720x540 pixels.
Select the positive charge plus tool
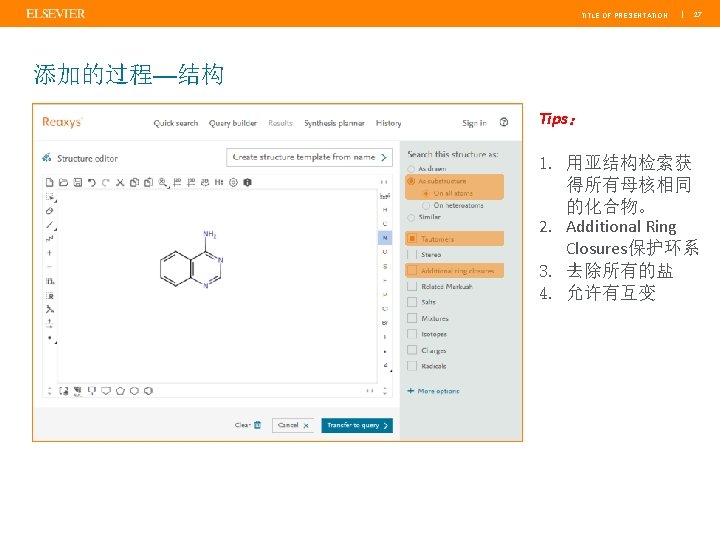tap(50, 253)
